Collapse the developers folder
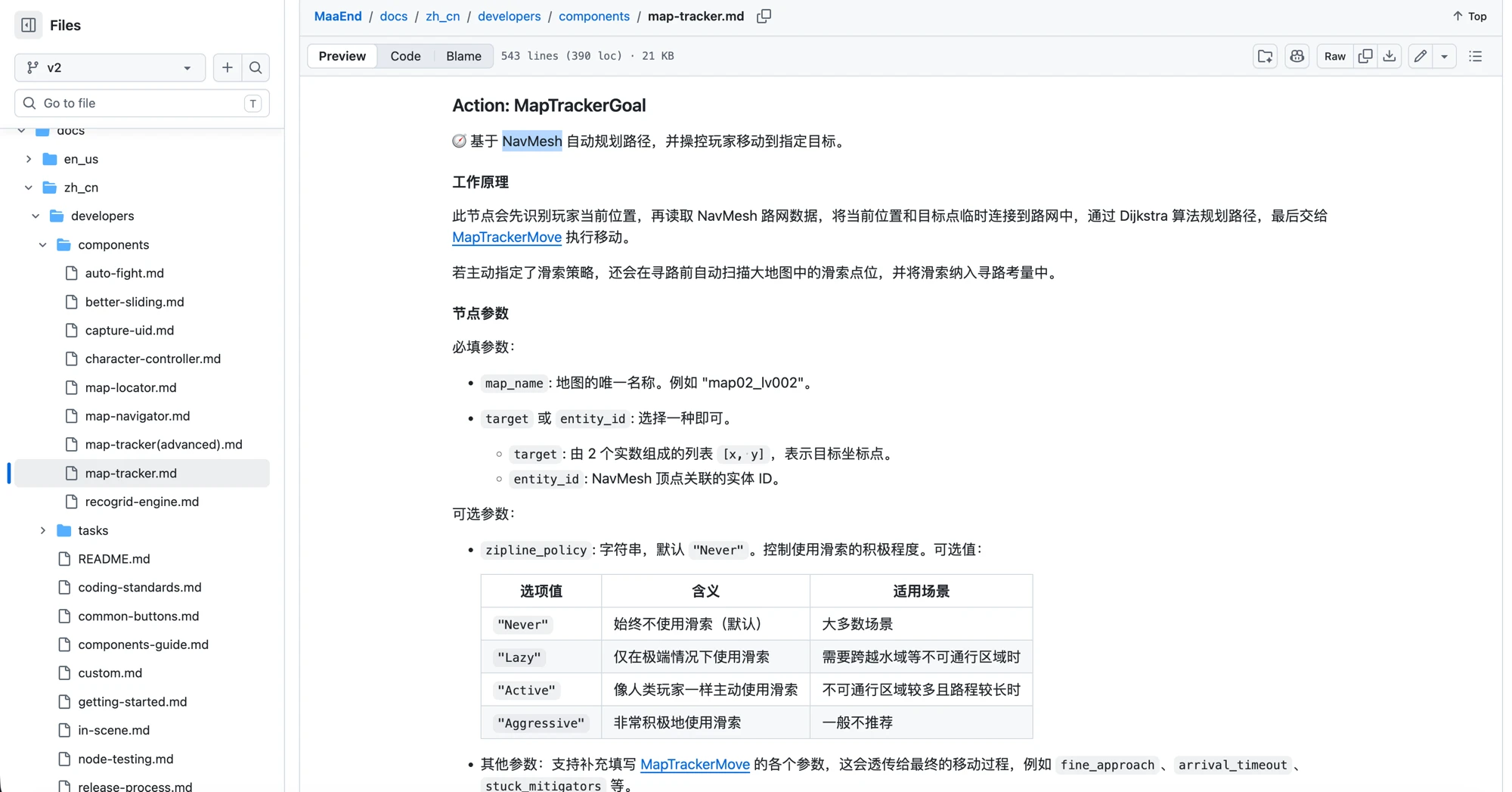 (36, 216)
